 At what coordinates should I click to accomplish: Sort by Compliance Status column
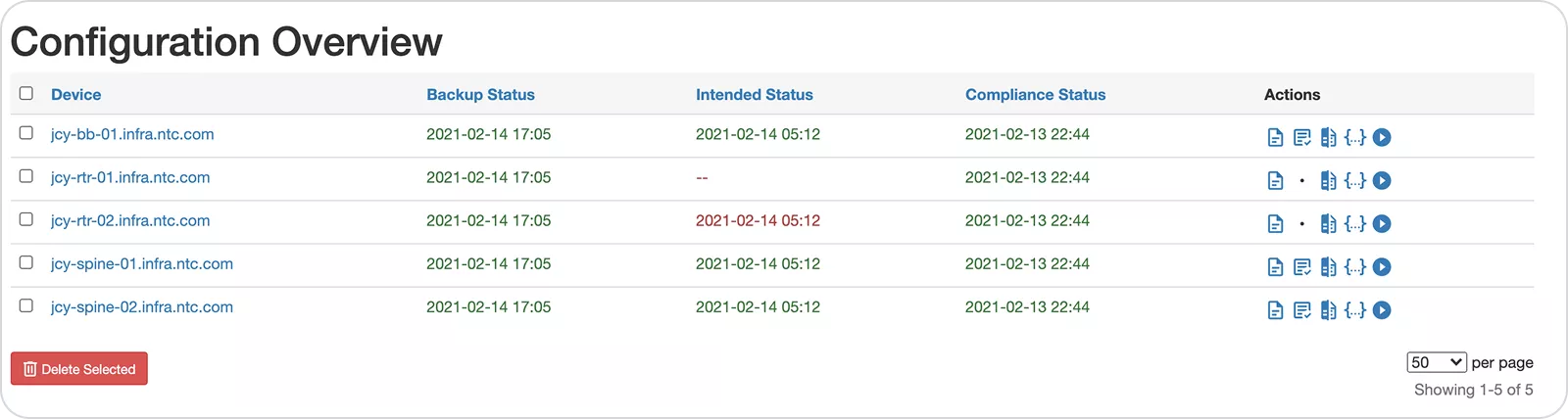pos(1035,95)
